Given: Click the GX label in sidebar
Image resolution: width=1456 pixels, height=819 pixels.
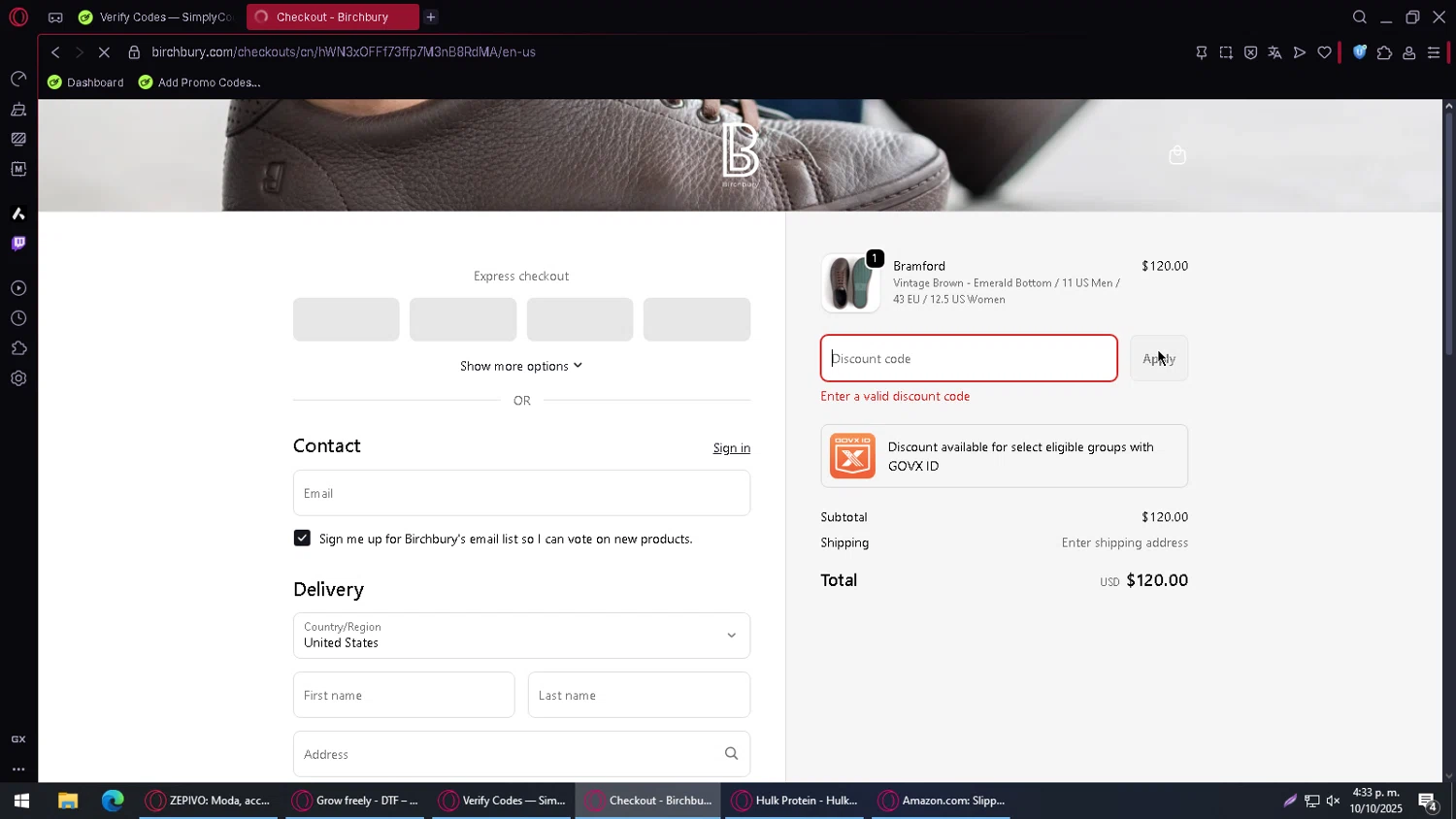Looking at the screenshot, I should (18, 739).
